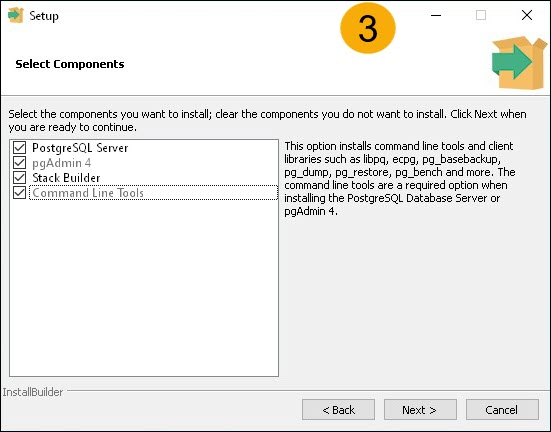This screenshot has width=551, height=432.
Task: Uncheck the PostgreSQL Server checkbox
Action: coord(19,148)
